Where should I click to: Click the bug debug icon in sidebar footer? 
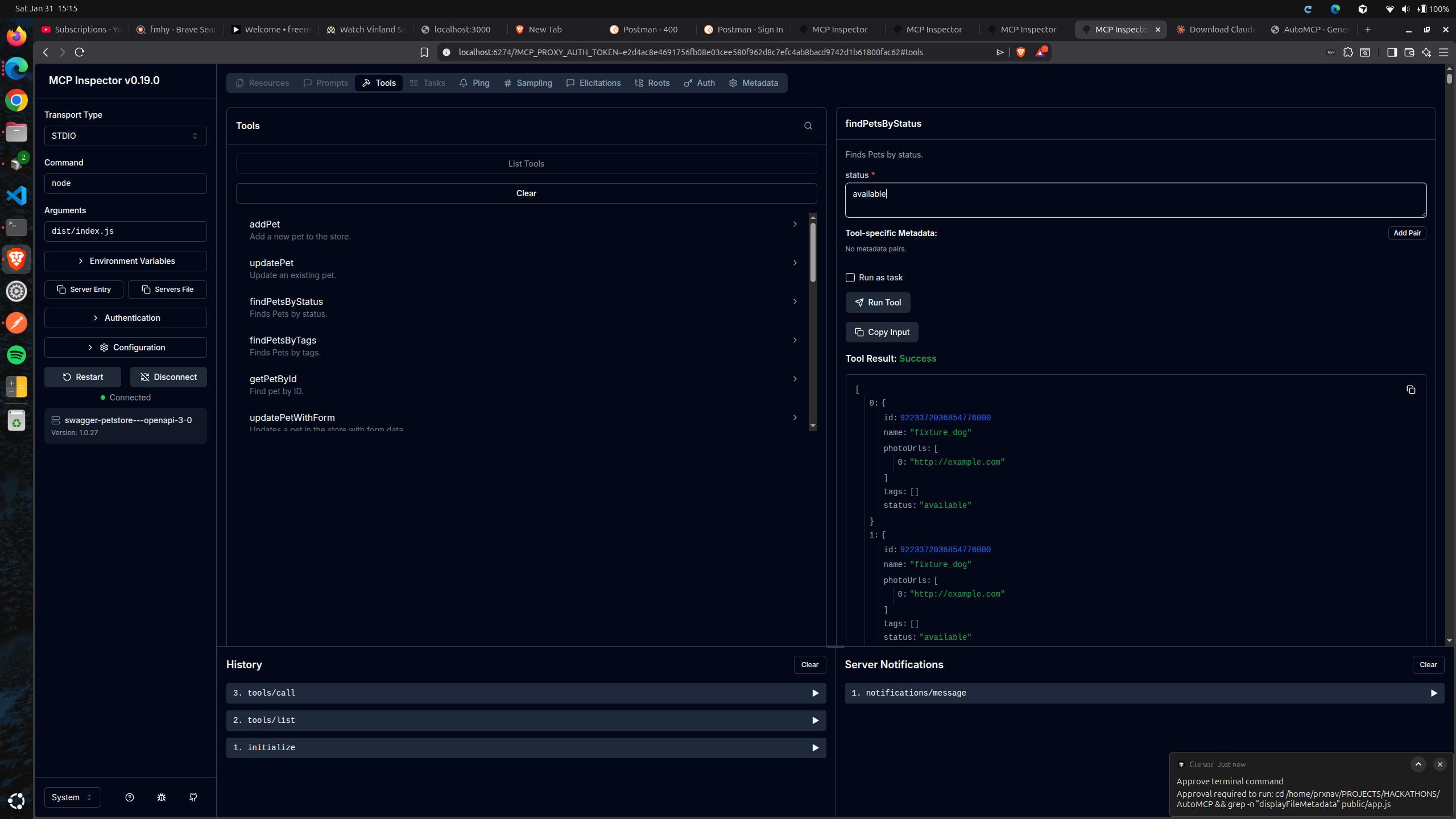[x=162, y=797]
